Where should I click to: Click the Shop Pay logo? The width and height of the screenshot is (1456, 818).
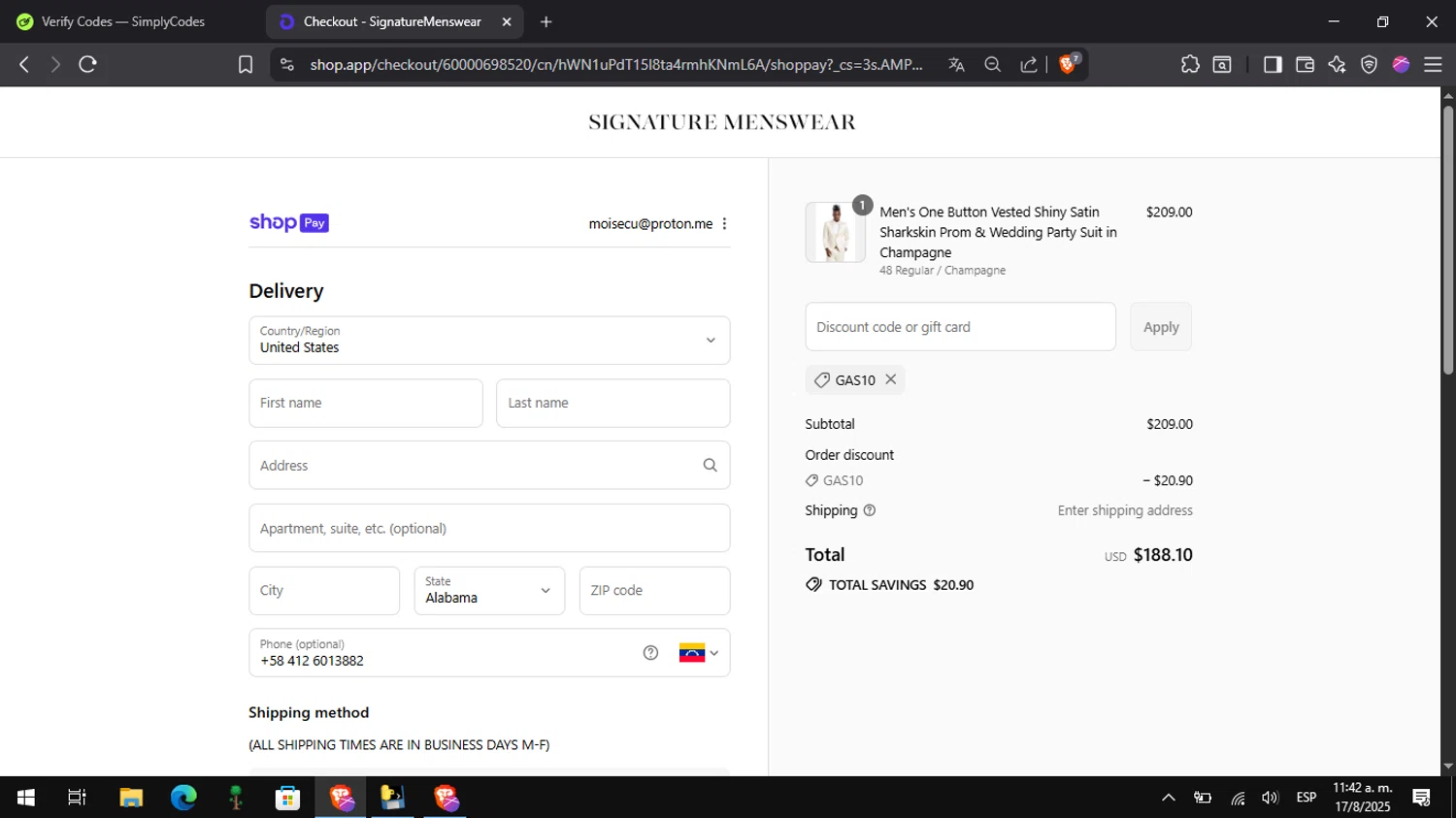289,223
